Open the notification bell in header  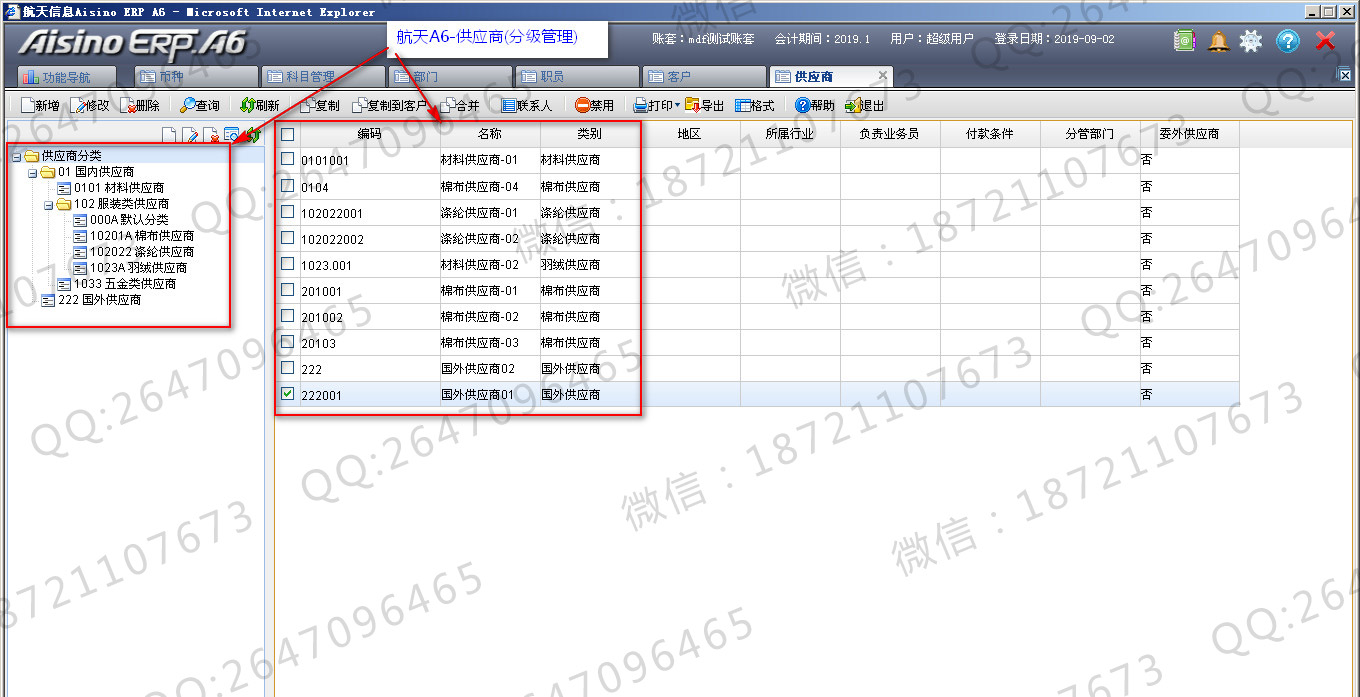pos(1218,41)
